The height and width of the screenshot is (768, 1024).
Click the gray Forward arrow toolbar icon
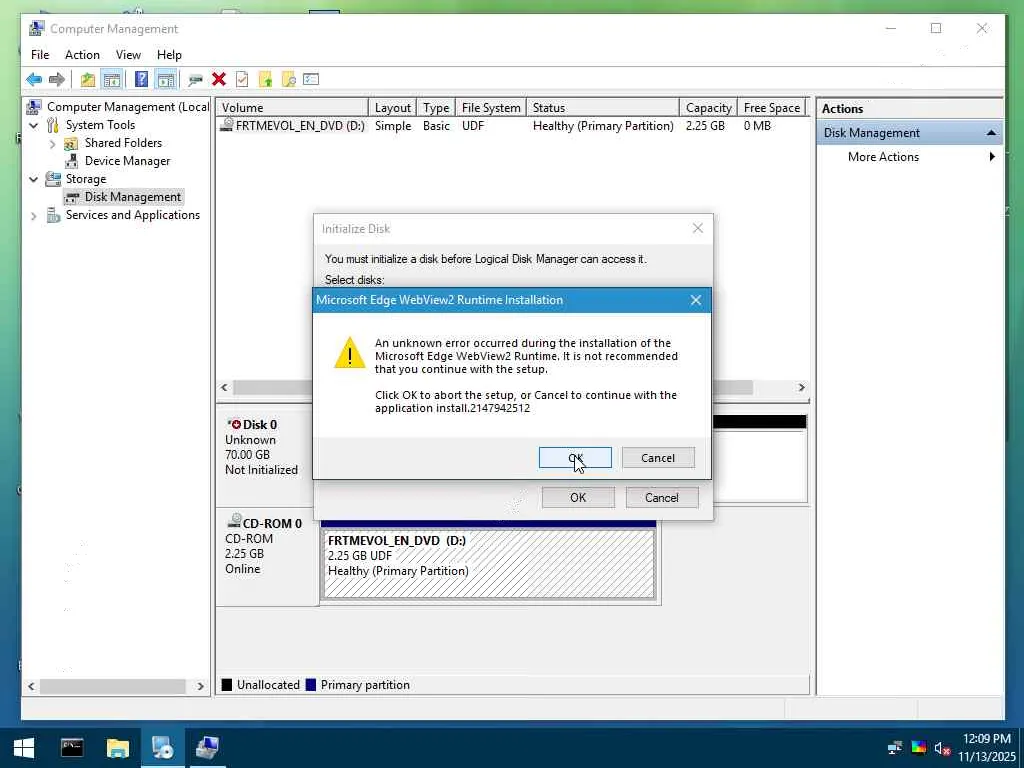coord(57,80)
